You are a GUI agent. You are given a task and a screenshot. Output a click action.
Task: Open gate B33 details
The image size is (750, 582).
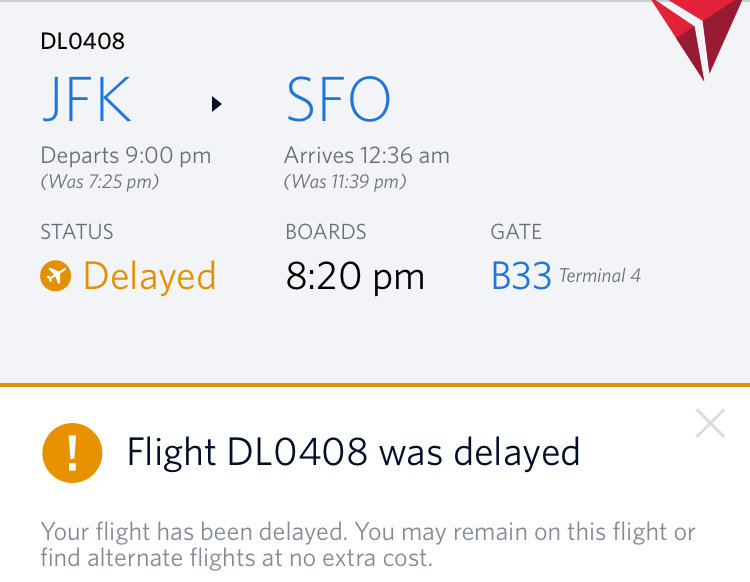pyautogui.click(x=521, y=277)
